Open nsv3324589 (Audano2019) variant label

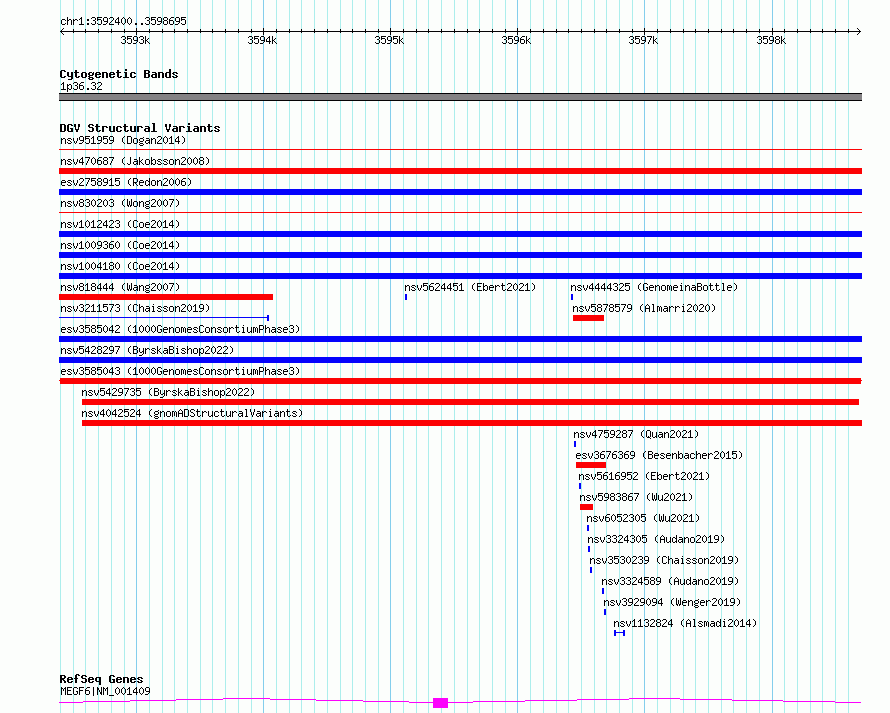pyautogui.click(x=670, y=581)
